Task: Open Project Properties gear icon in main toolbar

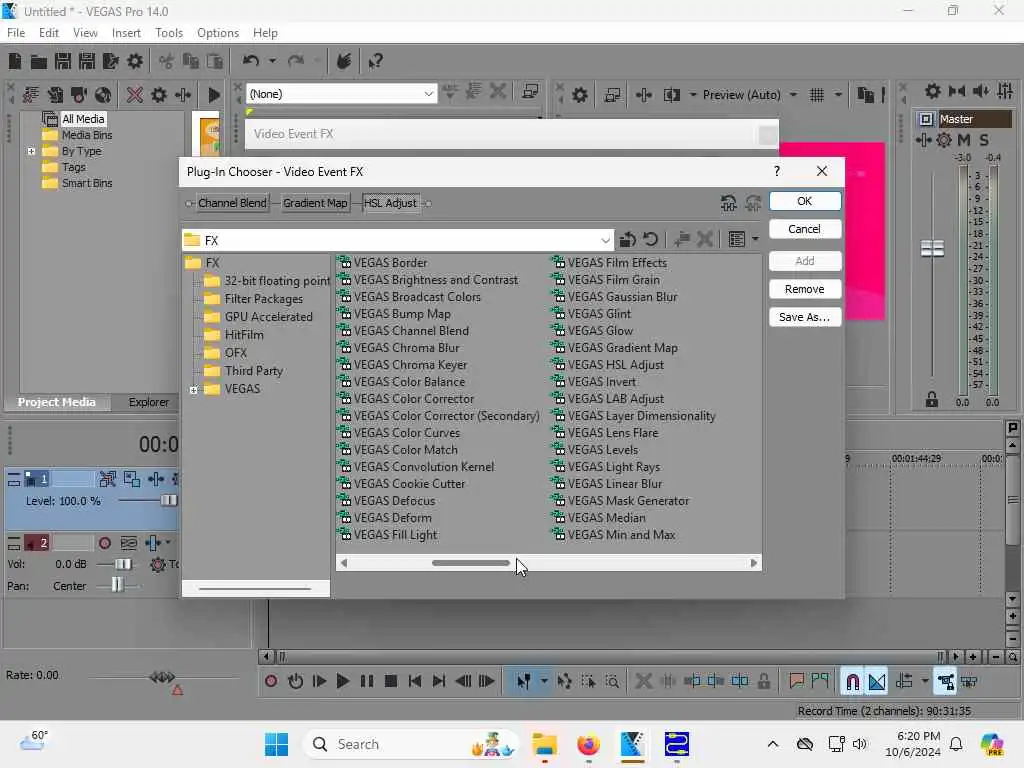Action: pyautogui.click(x=135, y=61)
